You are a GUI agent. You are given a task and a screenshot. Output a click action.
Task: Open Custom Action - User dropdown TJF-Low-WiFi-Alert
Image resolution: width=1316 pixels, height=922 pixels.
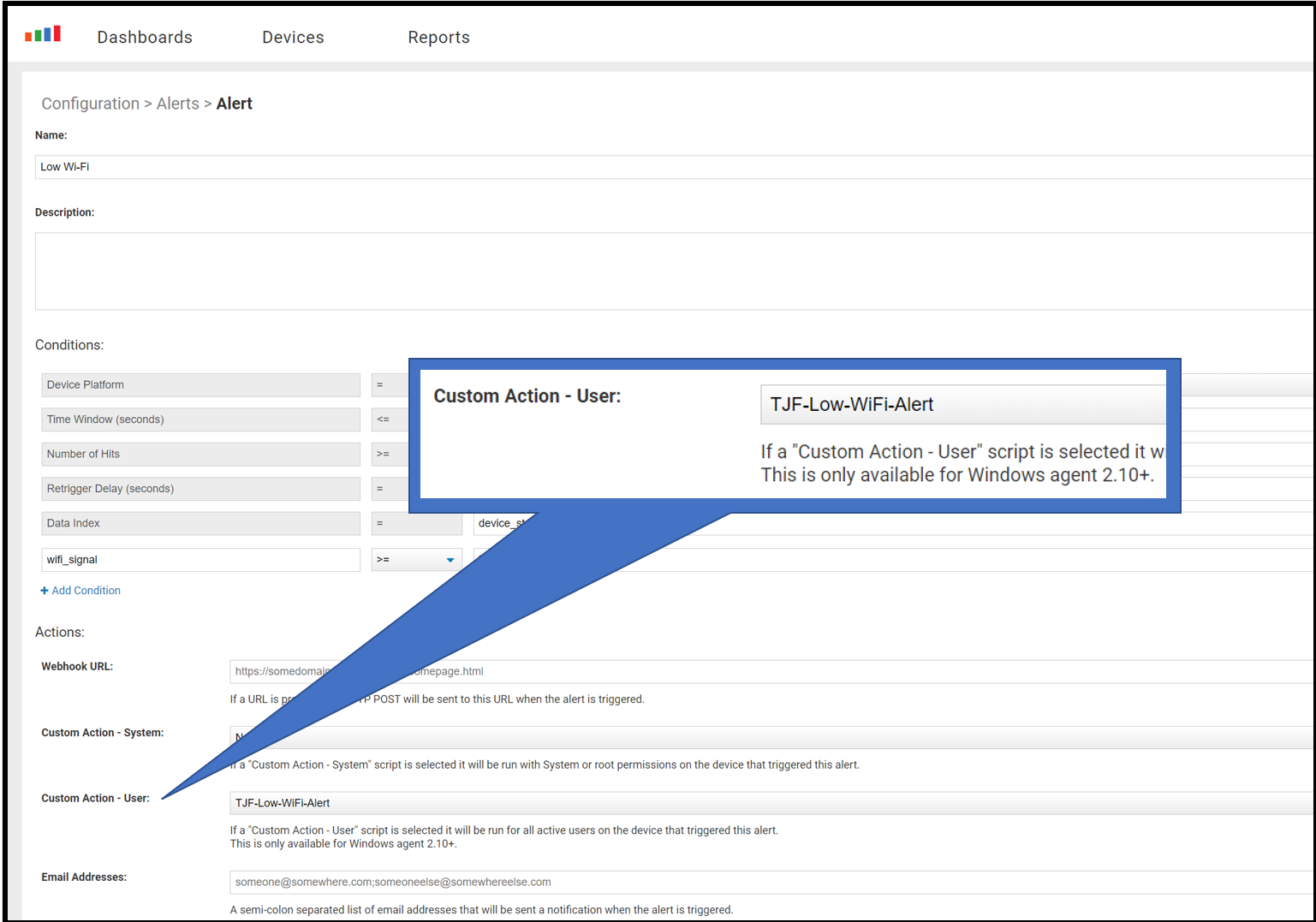[x=771, y=803]
